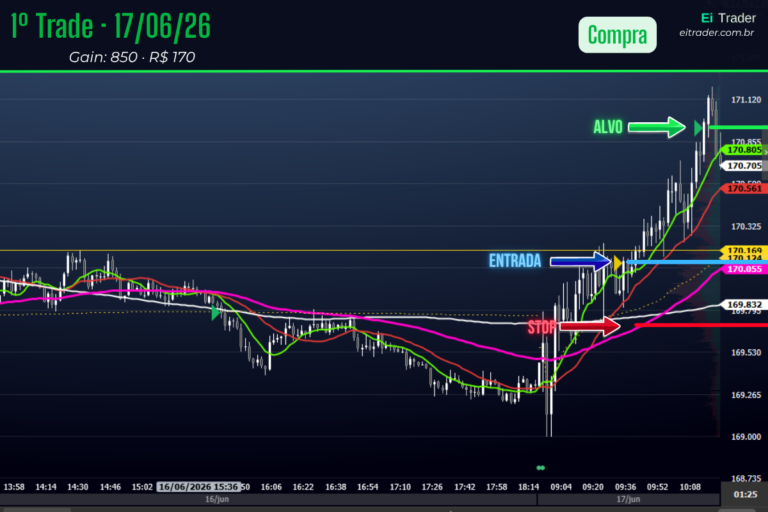This screenshot has height=512, width=768.
Task: Click the 01:25 candle countdown timer
Action: 745,494
